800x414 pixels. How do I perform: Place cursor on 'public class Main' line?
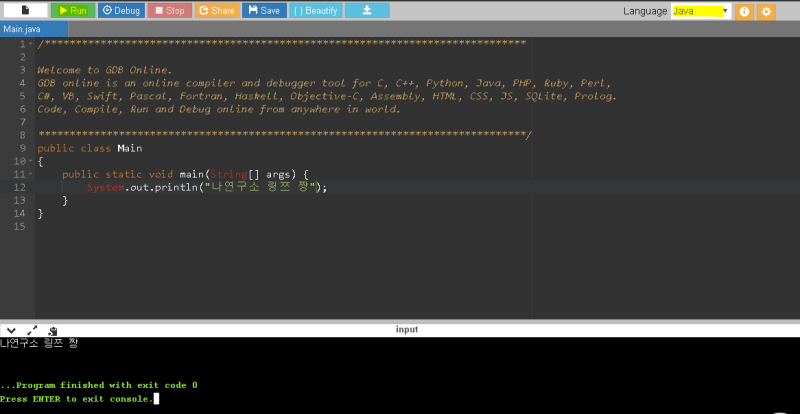coord(90,149)
